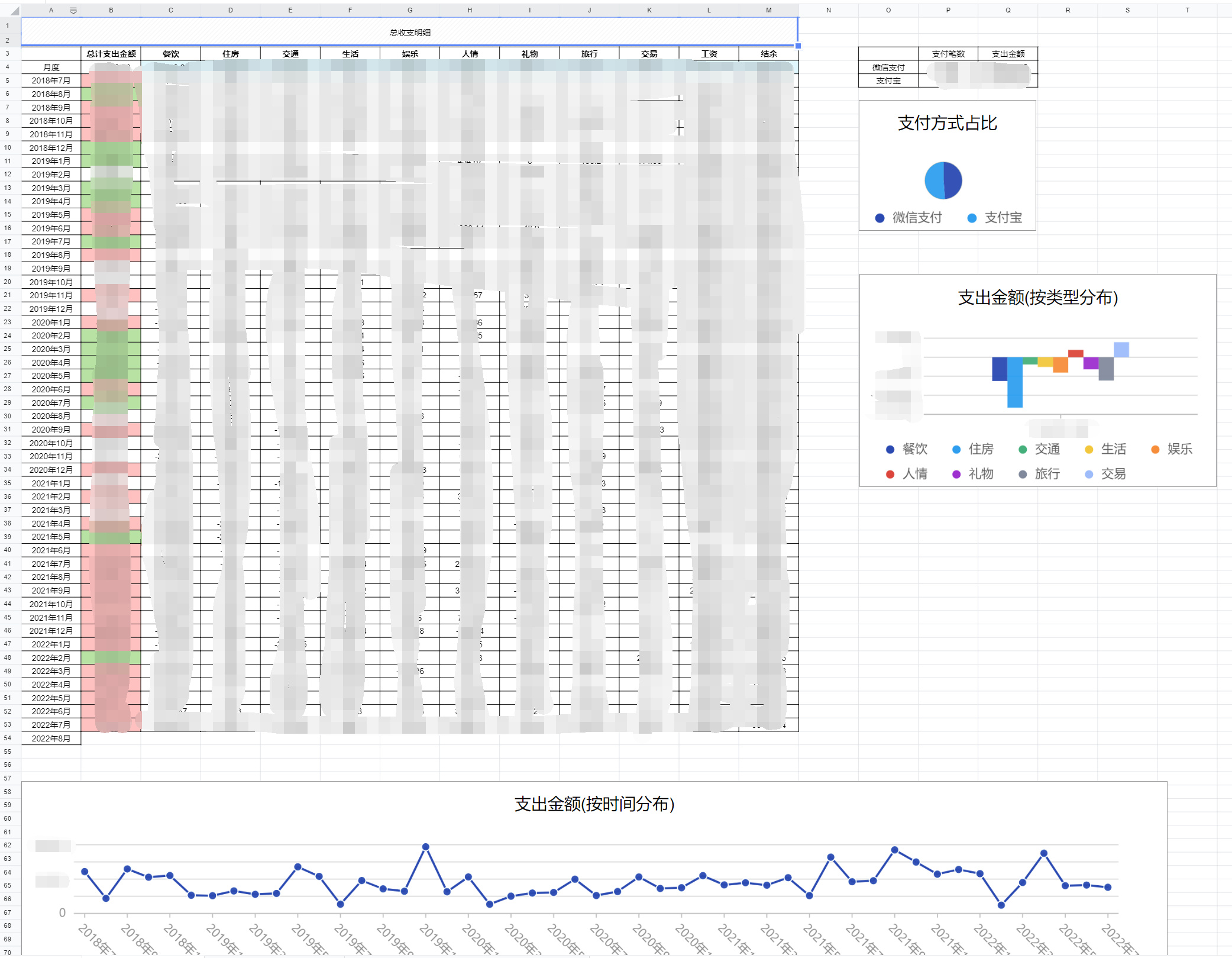This screenshot has height=958, width=1232.
Task: Click the 人情 column header cell in row 3
Action: tap(470, 54)
